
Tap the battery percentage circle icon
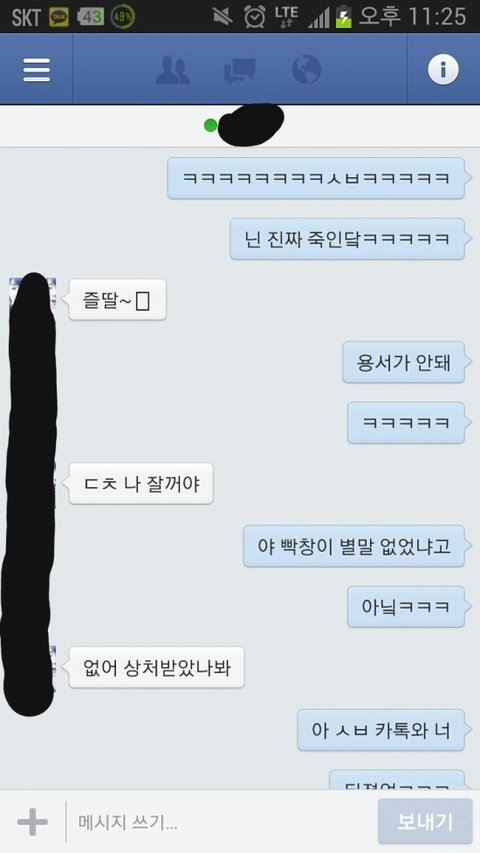pos(123,17)
